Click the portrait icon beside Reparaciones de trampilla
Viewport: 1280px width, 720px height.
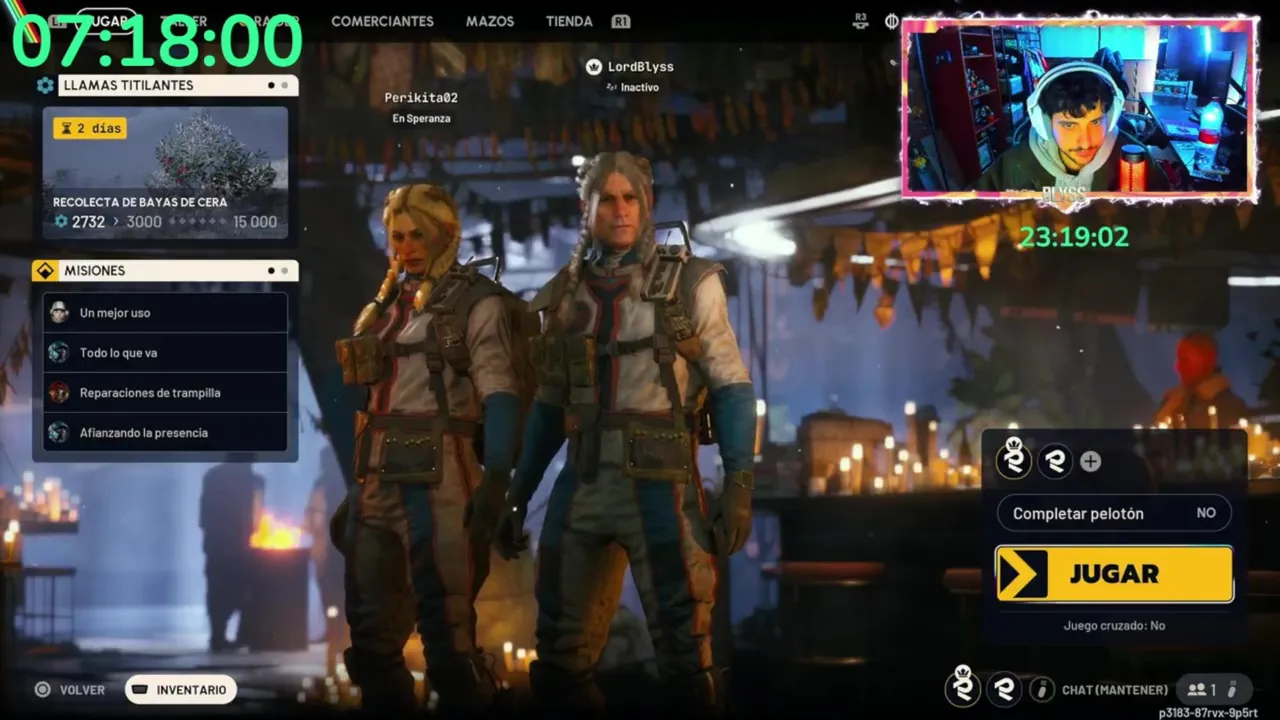(x=59, y=392)
